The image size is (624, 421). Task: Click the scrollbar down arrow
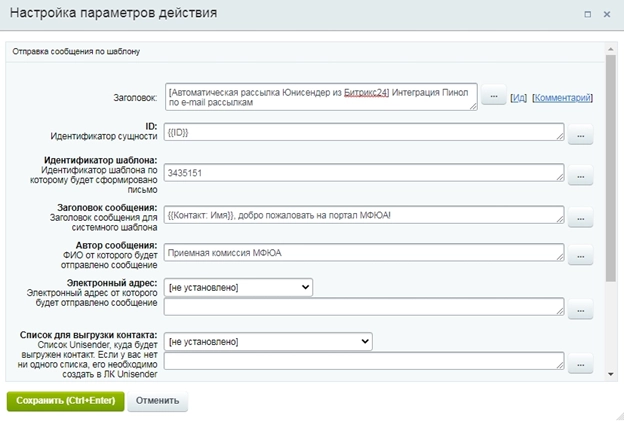pos(610,373)
